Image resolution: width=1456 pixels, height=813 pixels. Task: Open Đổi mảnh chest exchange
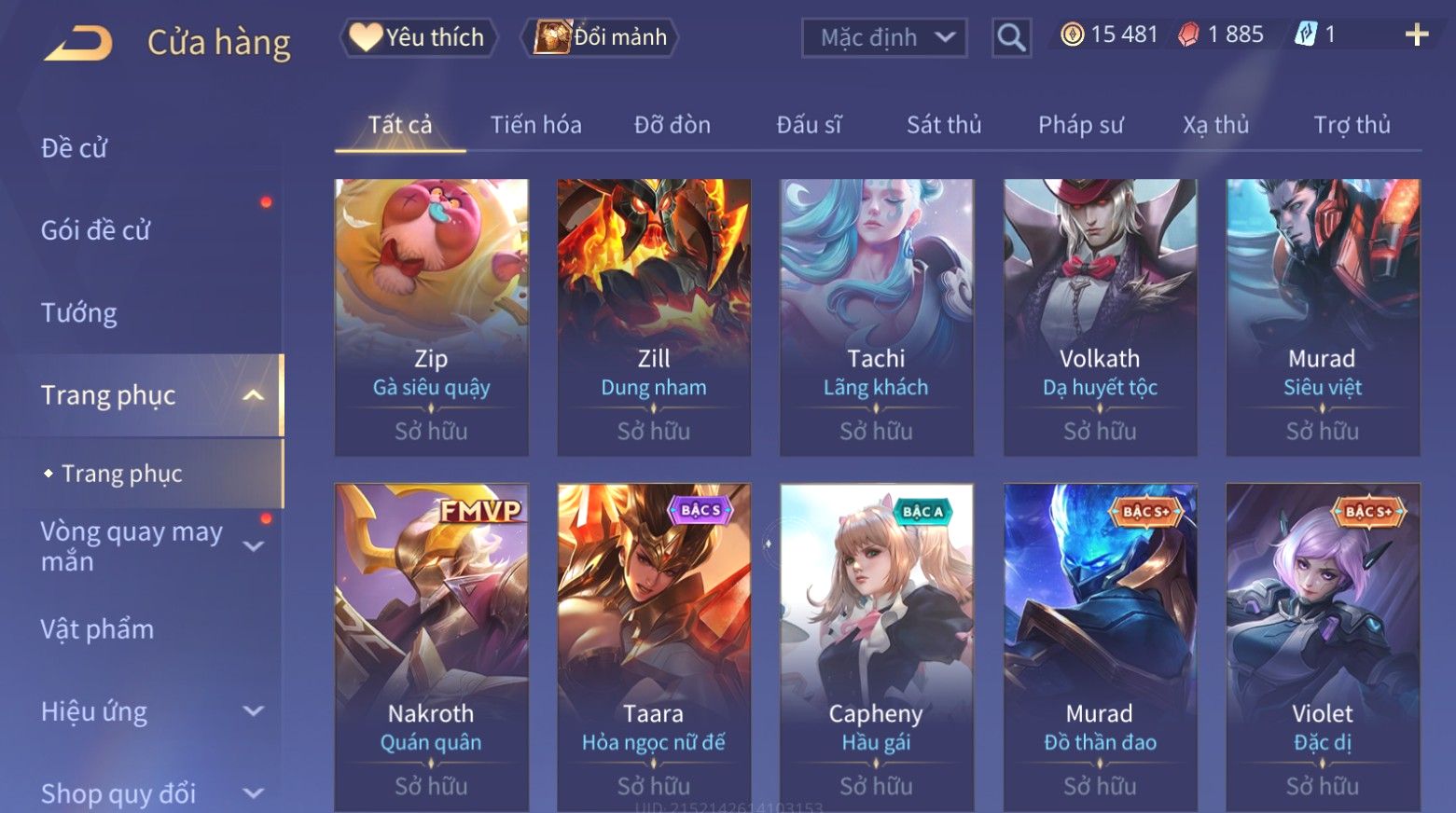tap(600, 37)
